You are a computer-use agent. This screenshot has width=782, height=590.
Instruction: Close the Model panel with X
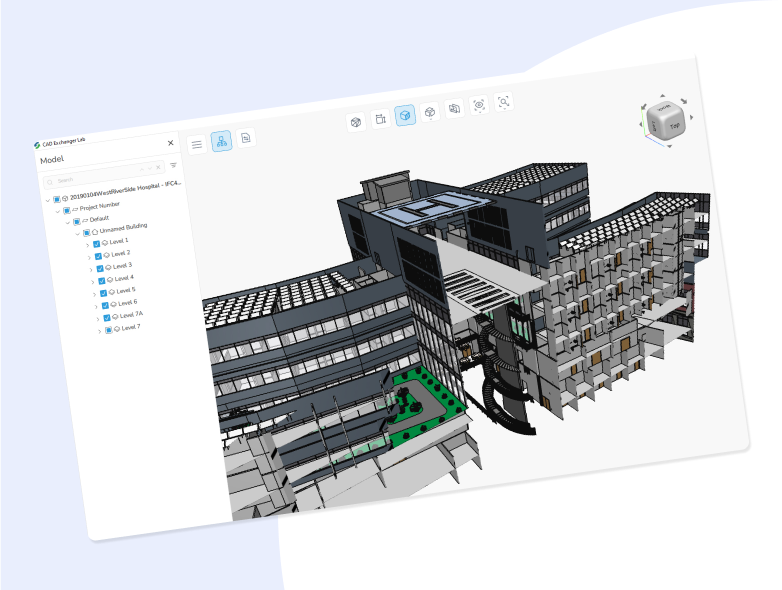[171, 143]
